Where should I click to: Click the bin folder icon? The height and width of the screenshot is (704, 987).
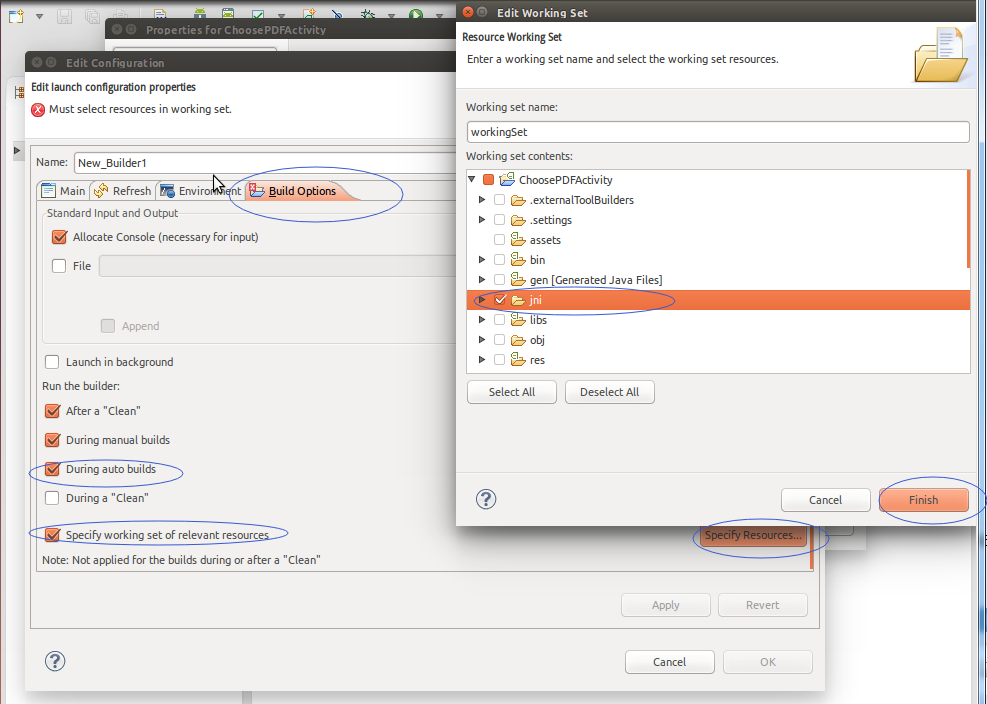(x=518, y=259)
